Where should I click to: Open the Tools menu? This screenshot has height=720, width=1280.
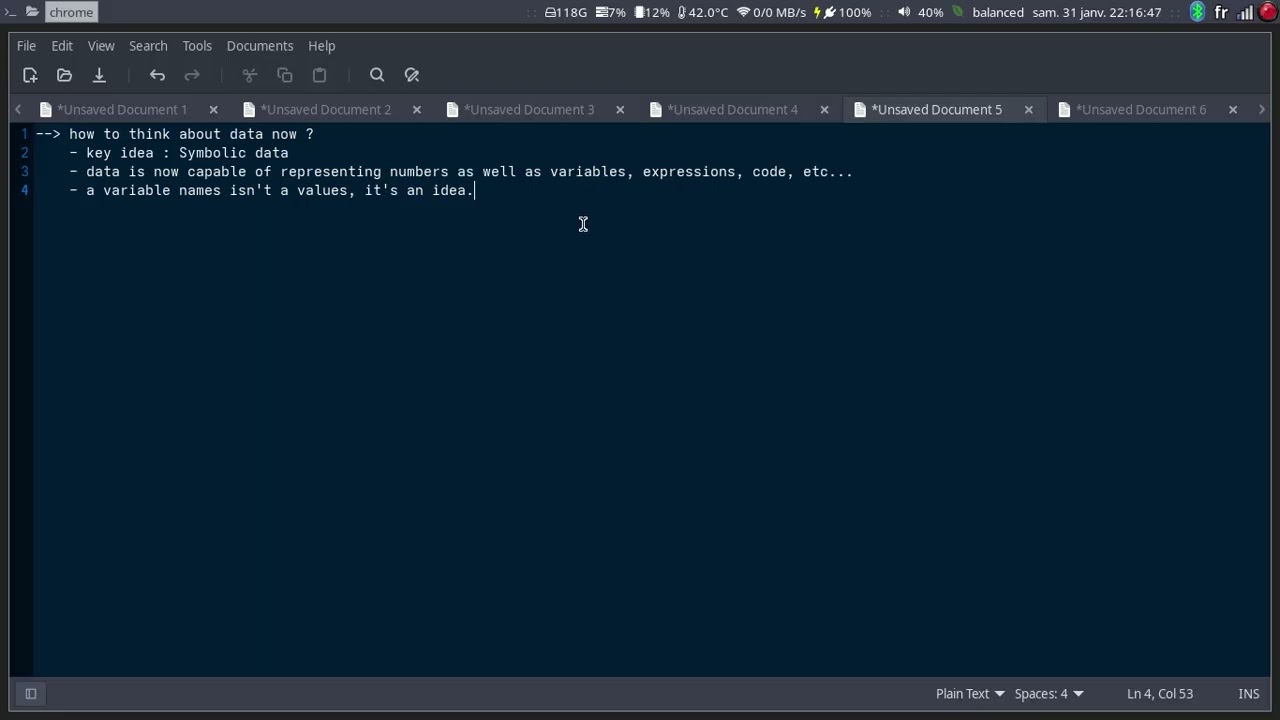(x=197, y=46)
